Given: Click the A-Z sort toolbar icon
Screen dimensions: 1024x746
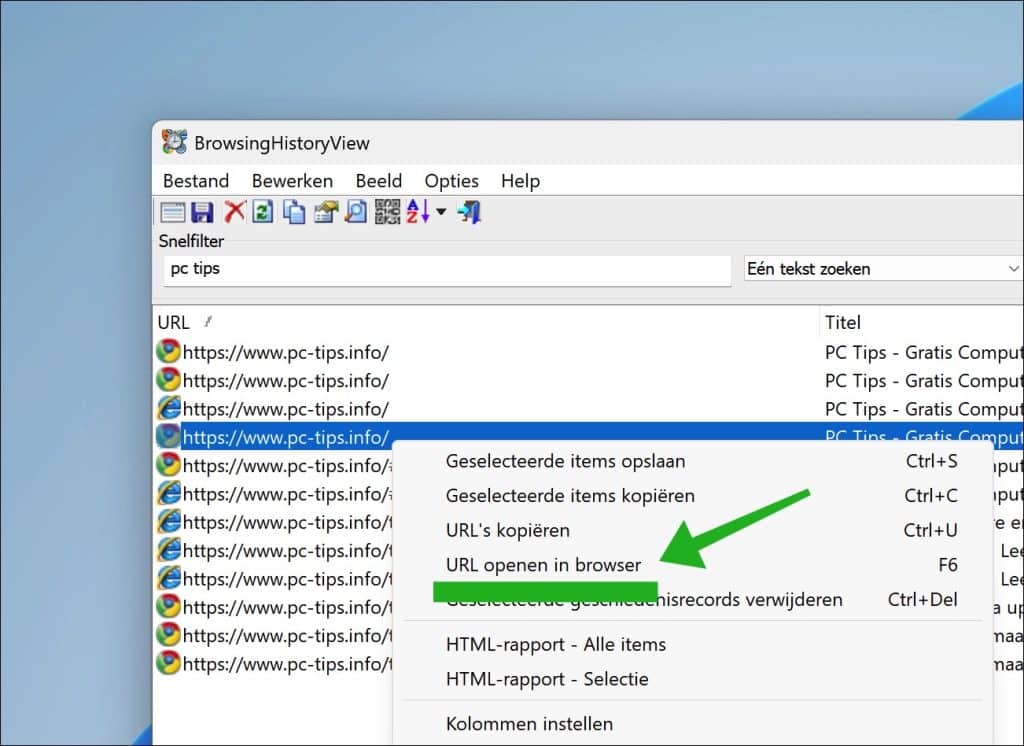Looking at the screenshot, I should pyautogui.click(x=418, y=212).
